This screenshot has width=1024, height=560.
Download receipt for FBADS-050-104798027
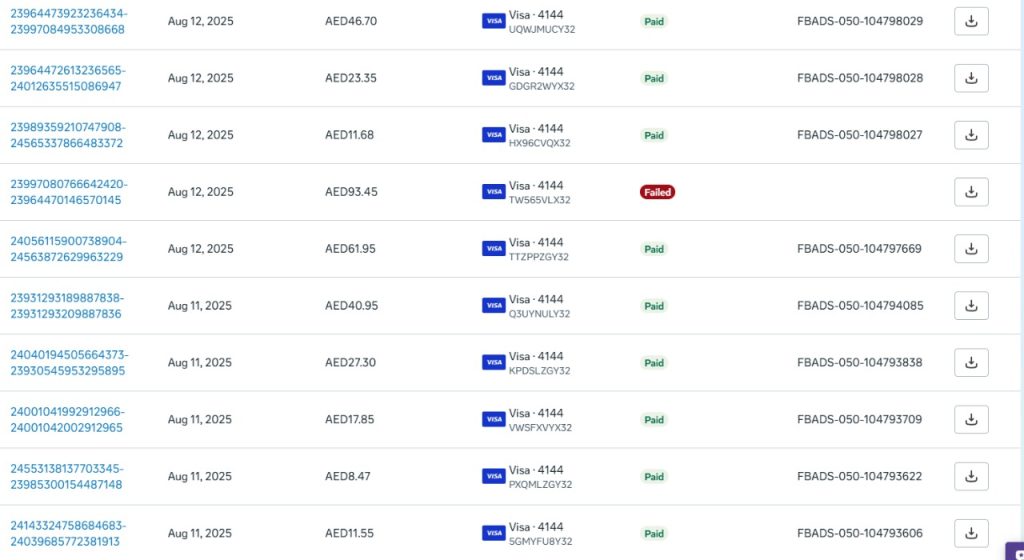click(x=971, y=135)
